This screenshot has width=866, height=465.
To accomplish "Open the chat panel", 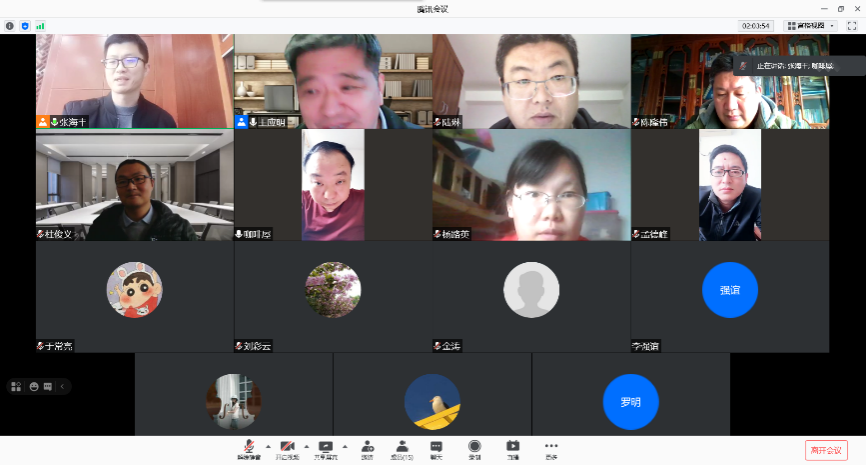I will point(436,448).
